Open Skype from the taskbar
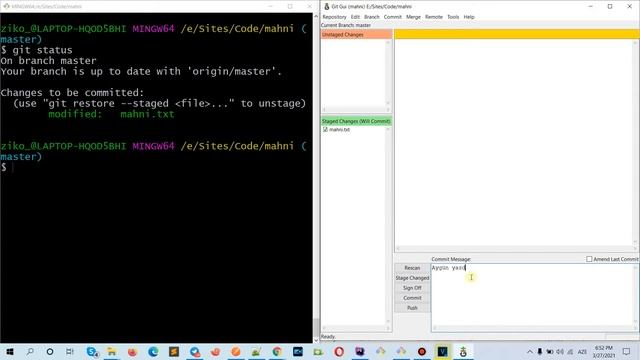Image resolution: width=640 pixels, height=360 pixels. click(92, 351)
